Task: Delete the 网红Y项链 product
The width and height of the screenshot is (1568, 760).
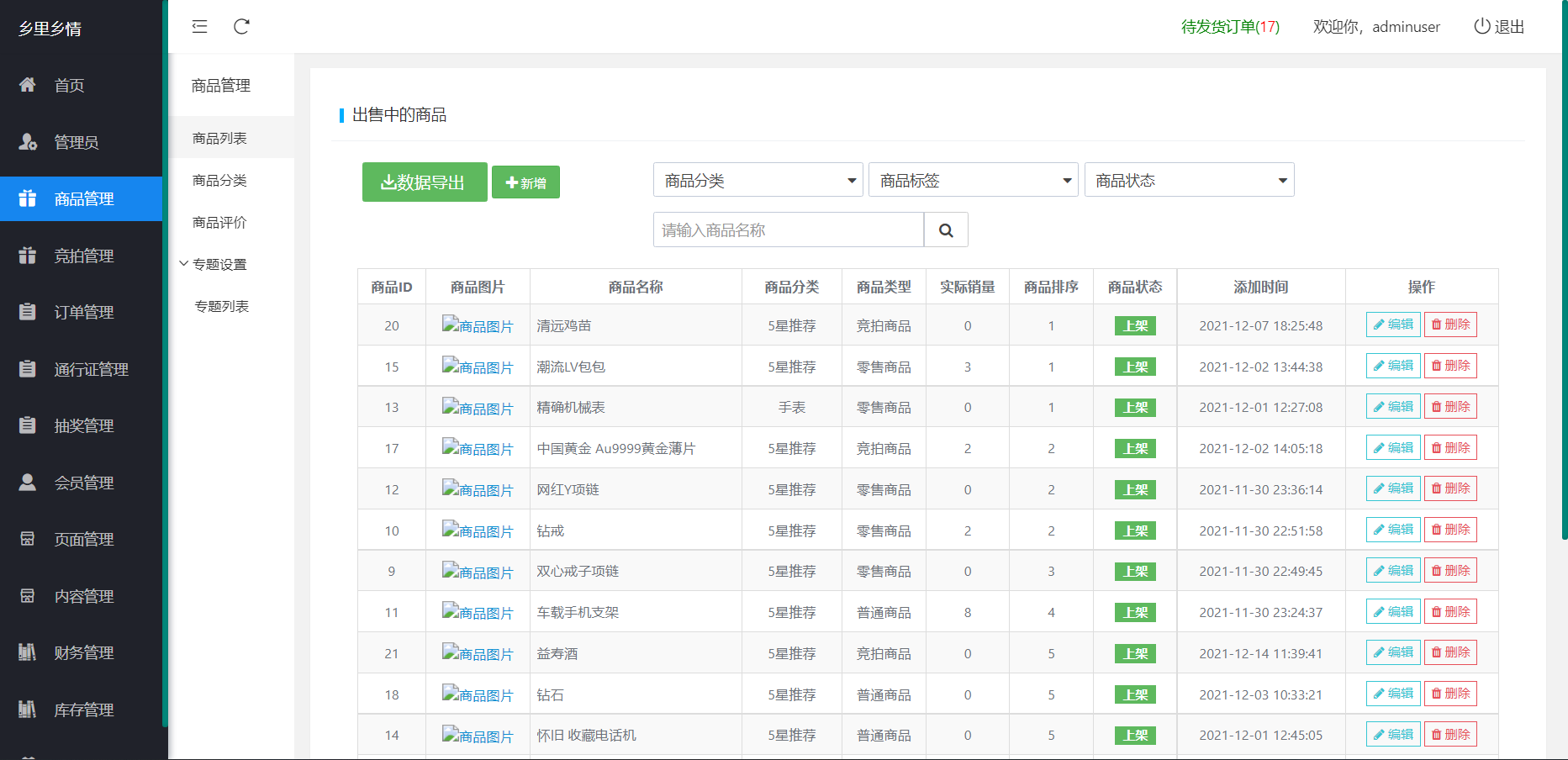Action: [x=1450, y=488]
